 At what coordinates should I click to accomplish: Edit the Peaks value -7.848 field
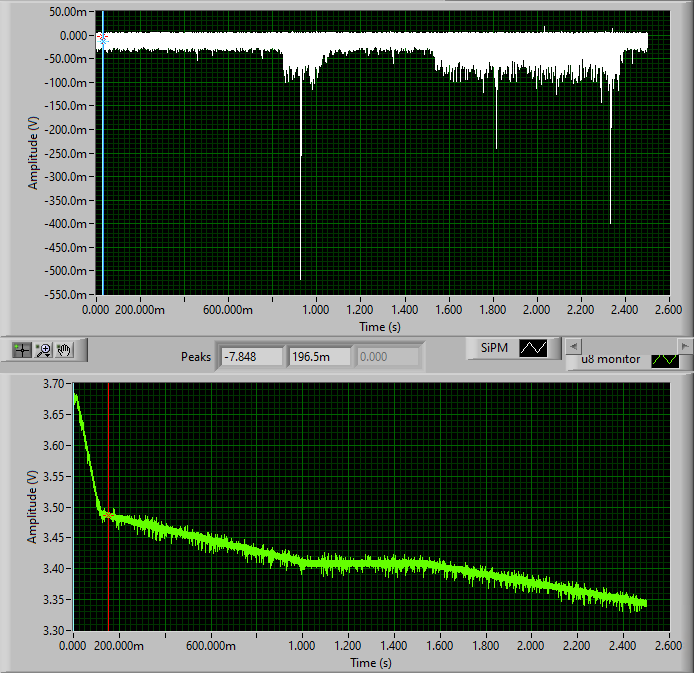click(x=252, y=357)
